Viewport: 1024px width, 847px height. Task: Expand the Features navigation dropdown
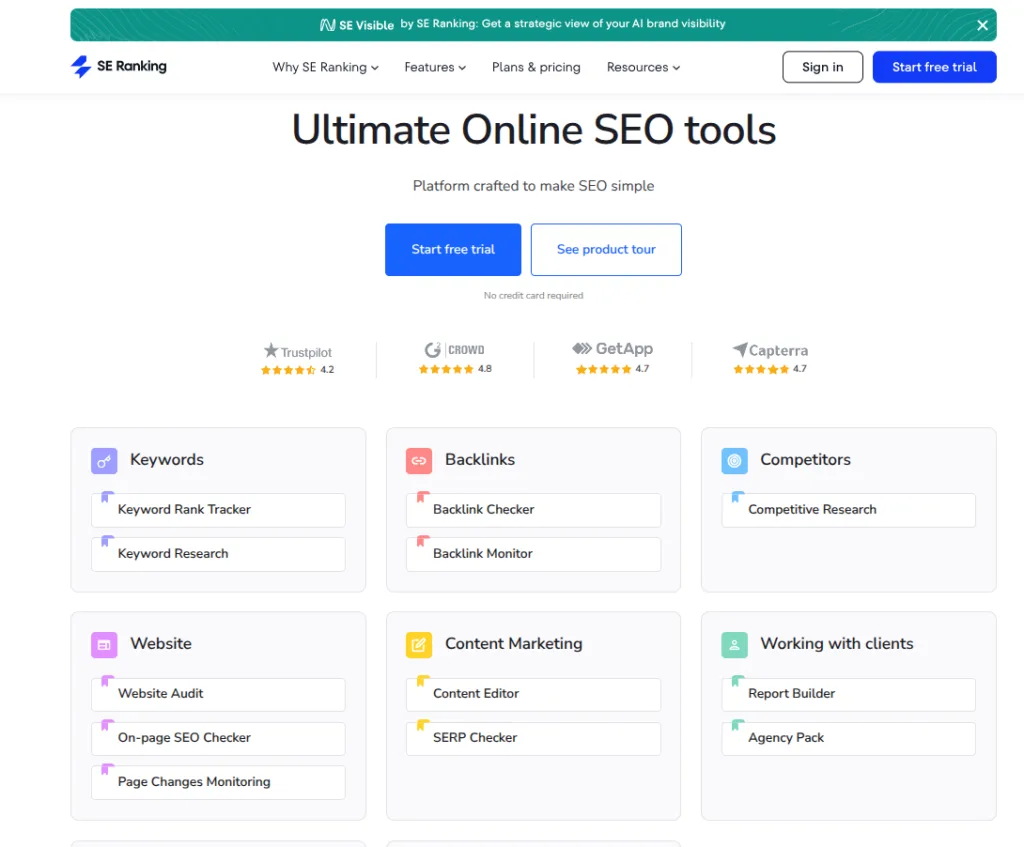(x=435, y=67)
